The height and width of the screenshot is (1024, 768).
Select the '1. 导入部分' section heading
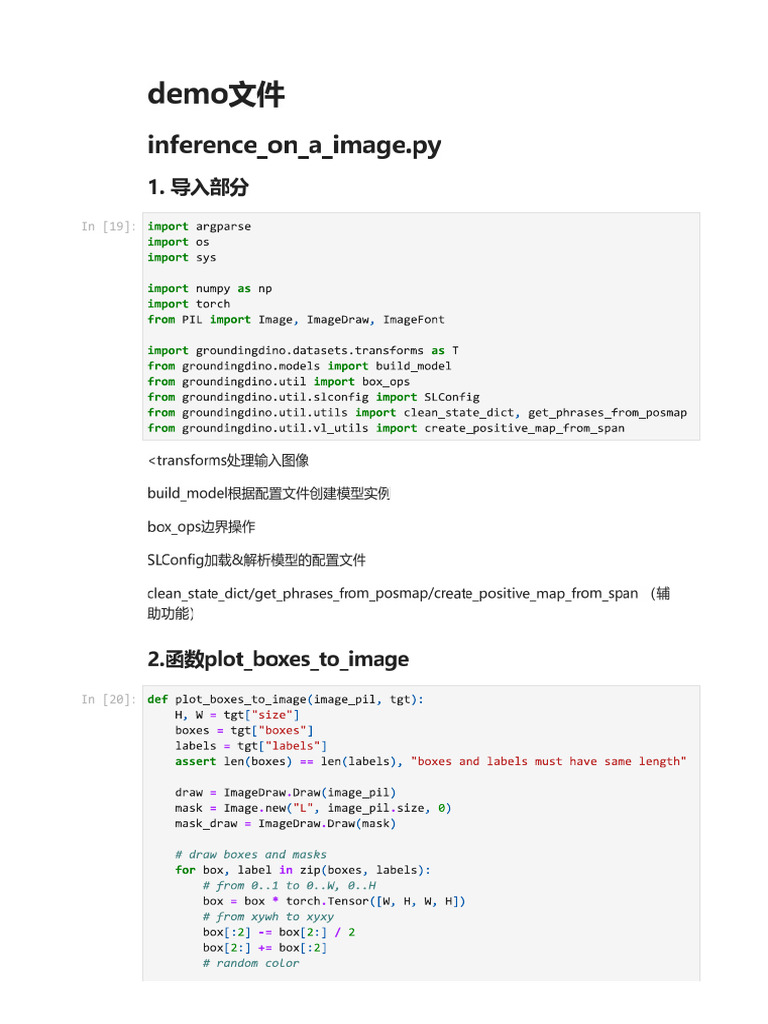(x=197, y=187)
